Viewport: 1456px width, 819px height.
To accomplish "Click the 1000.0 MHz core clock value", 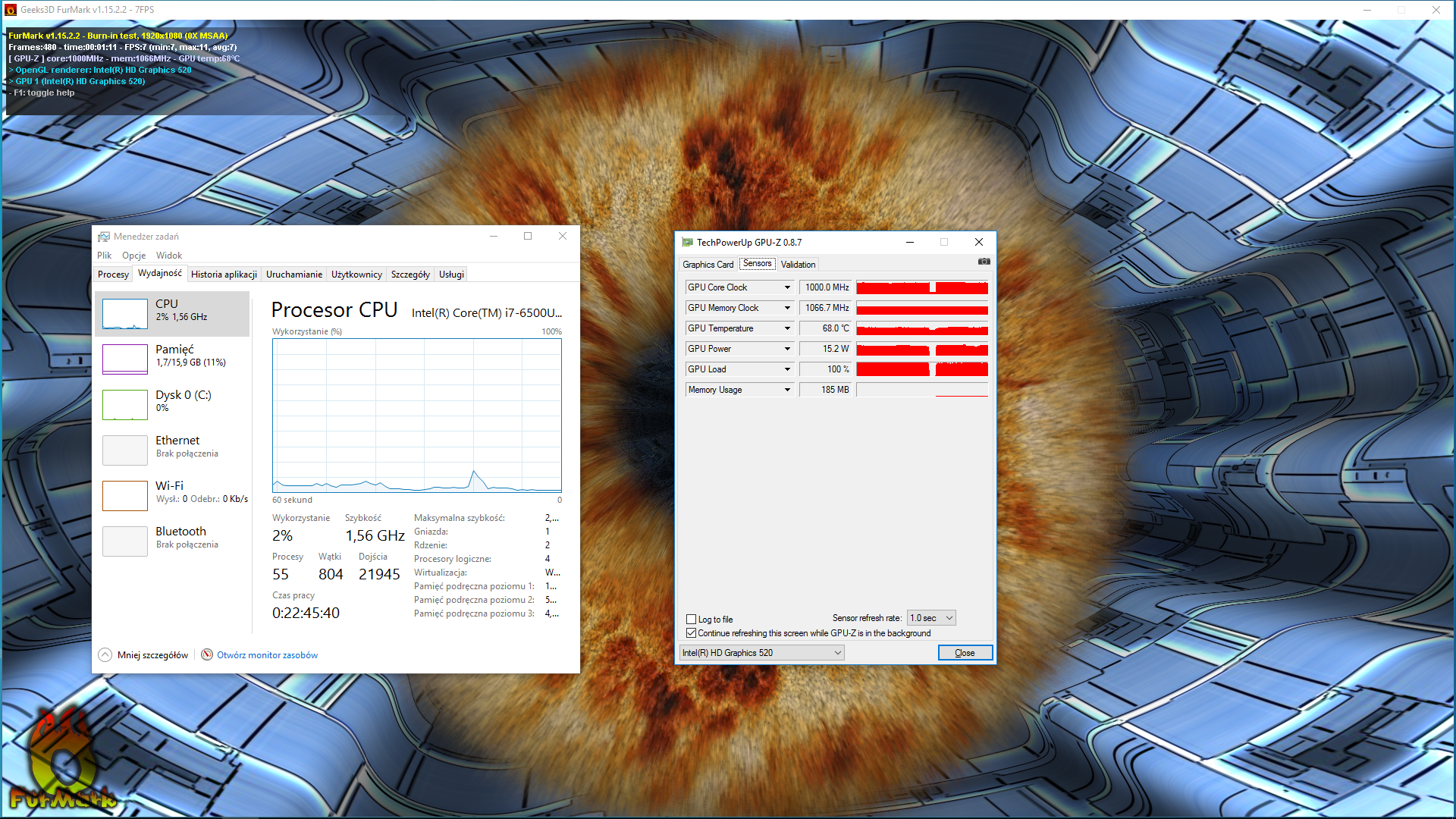I will (827, 287).
